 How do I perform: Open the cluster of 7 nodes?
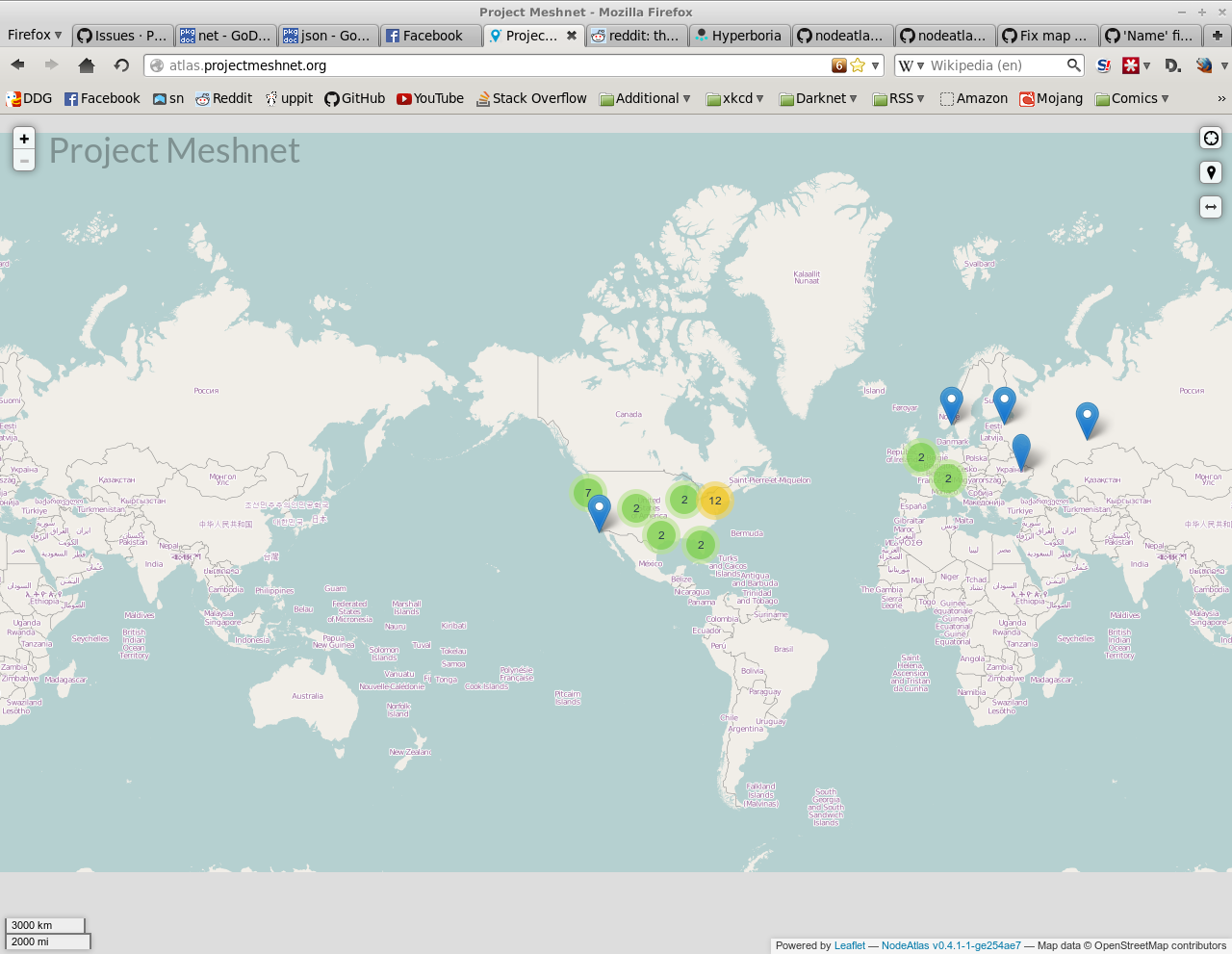click(x=588, y=493)
